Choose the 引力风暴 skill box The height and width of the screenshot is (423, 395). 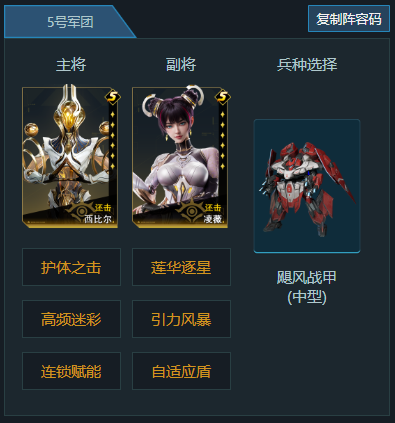[x=181, y=319]
